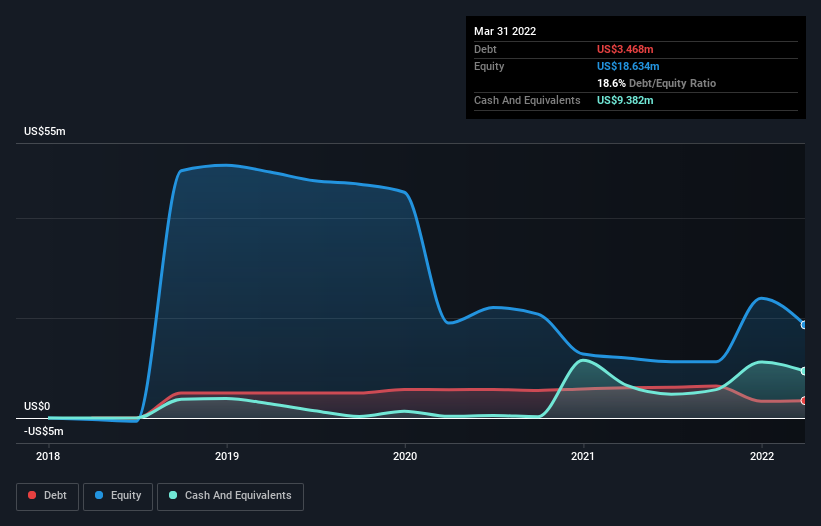The height and width of the screenshot is (526, 821).
Task: Click the US$18.634m equity value
Action: tap(628, 66)
